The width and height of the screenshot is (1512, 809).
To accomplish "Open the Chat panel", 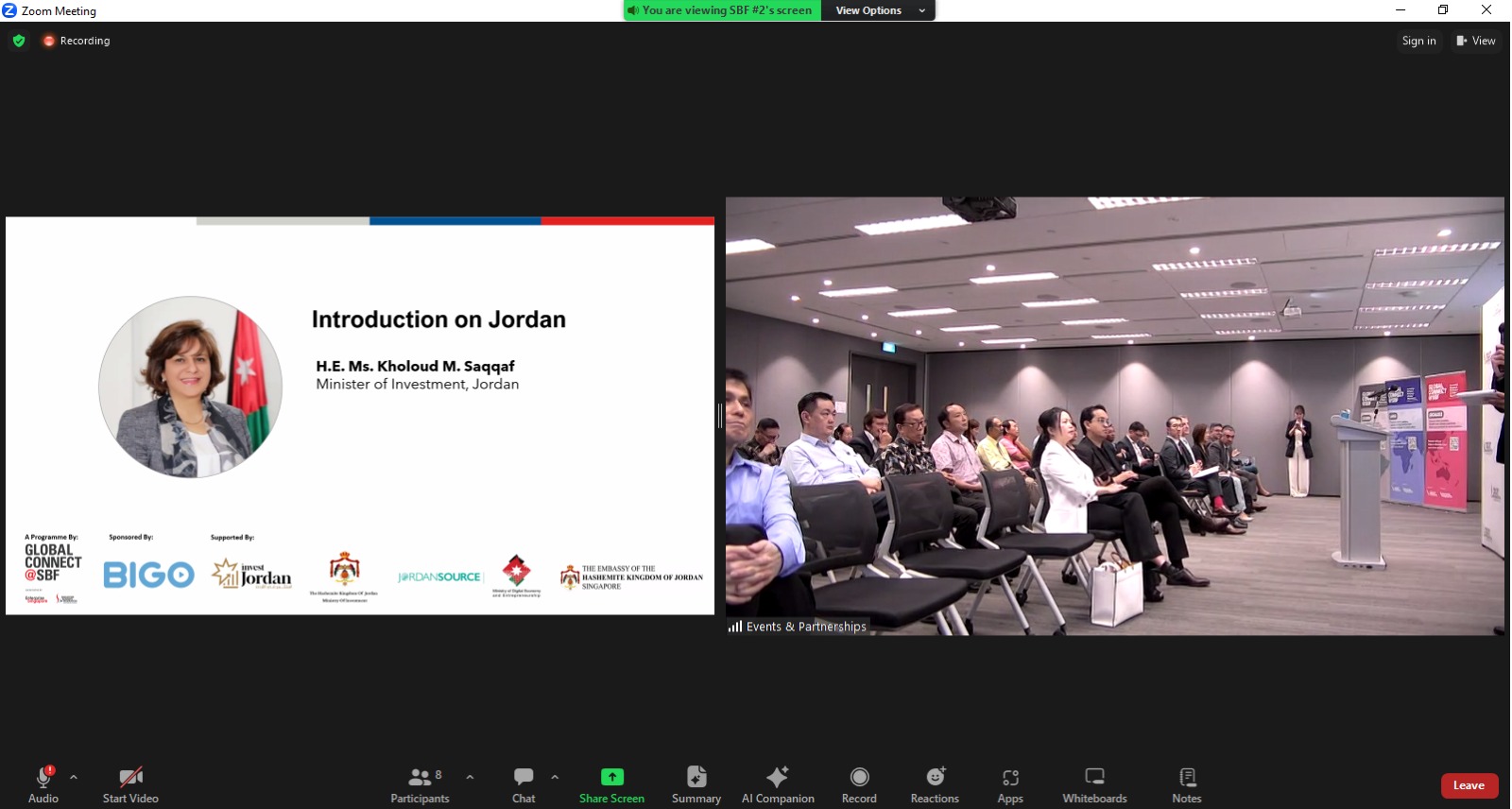I will pos(524,784).
